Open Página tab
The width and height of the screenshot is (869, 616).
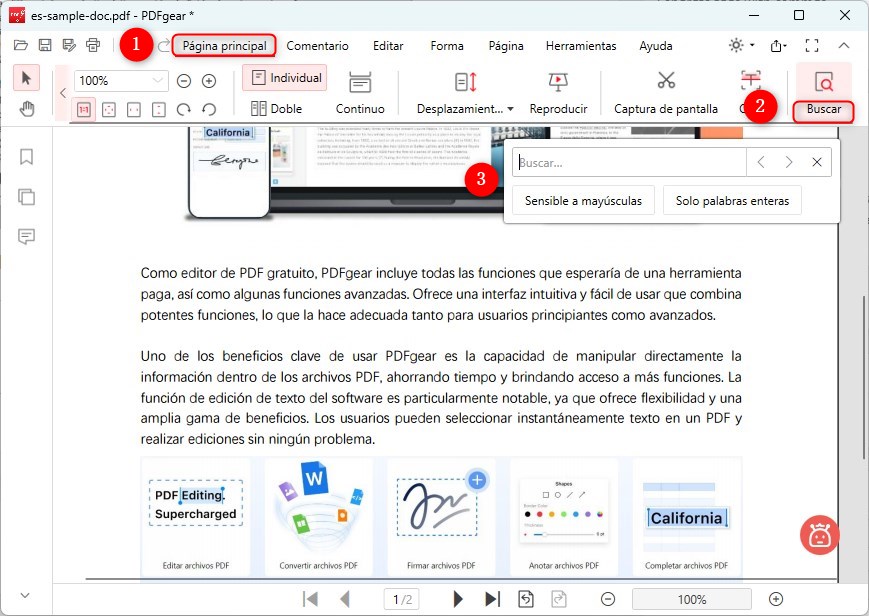[x=506, y=45]
